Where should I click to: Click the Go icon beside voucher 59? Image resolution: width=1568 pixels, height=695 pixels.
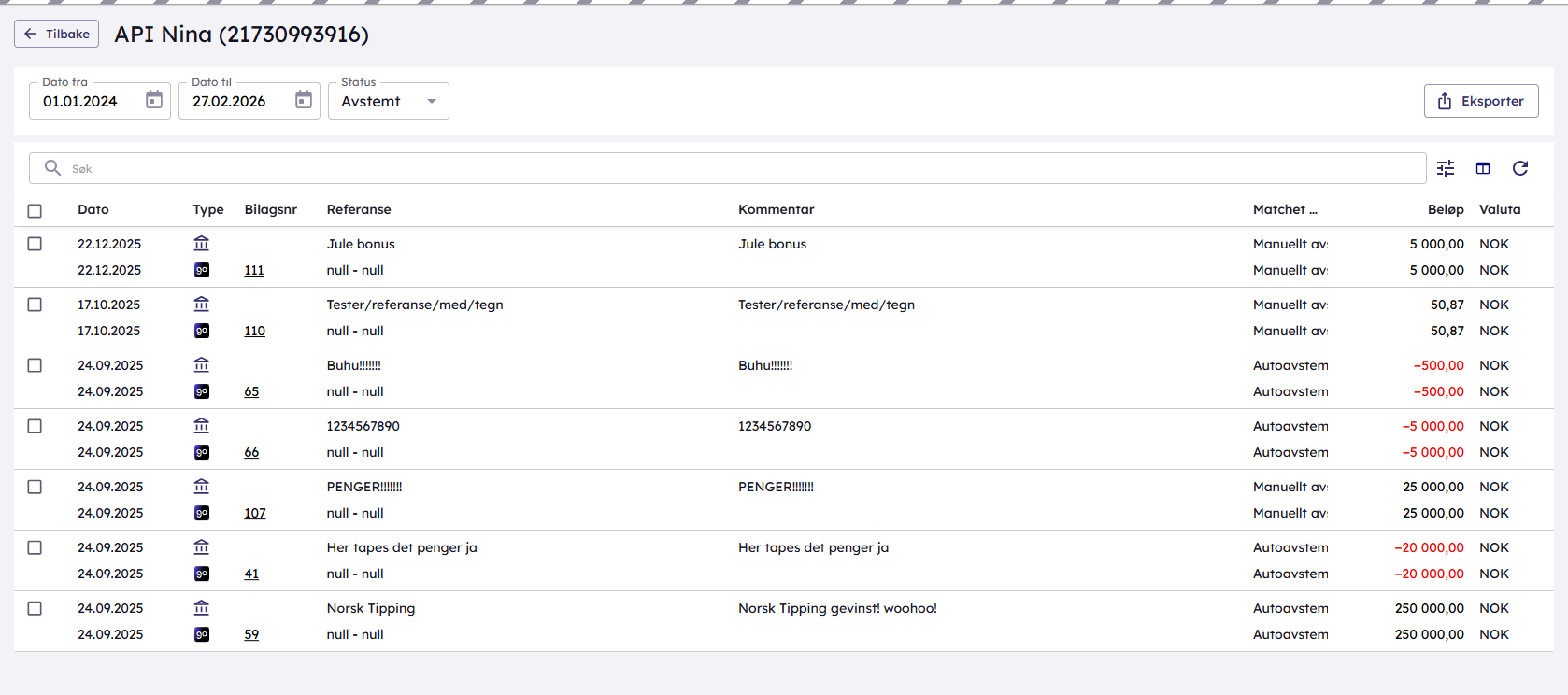coord(201,634)
